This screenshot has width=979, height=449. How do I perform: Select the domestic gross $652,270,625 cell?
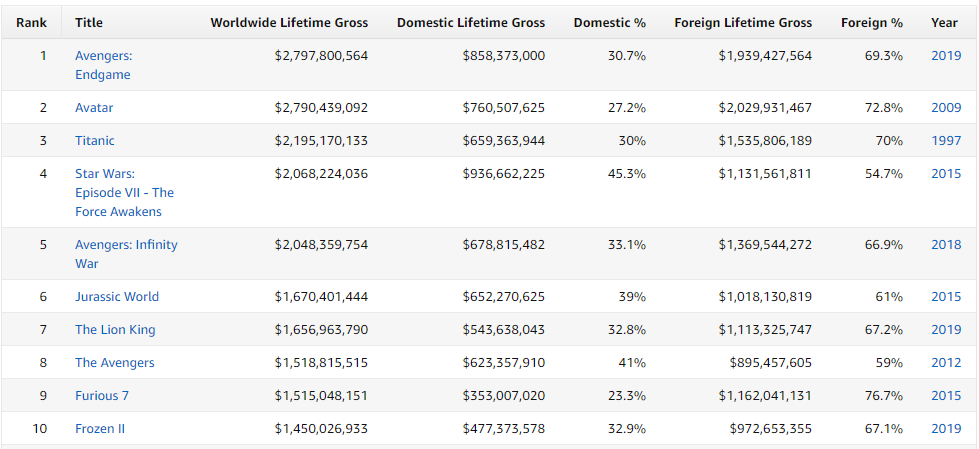504,297
